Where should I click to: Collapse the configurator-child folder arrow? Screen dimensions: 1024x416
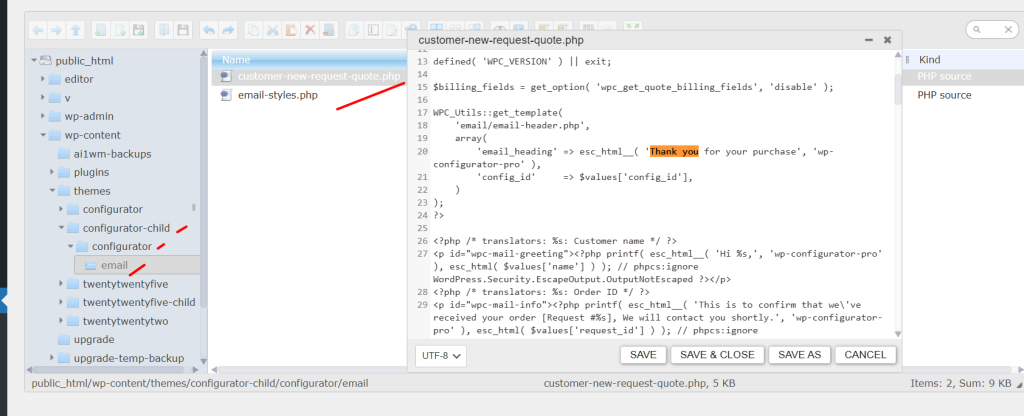(x=61, y=228)
